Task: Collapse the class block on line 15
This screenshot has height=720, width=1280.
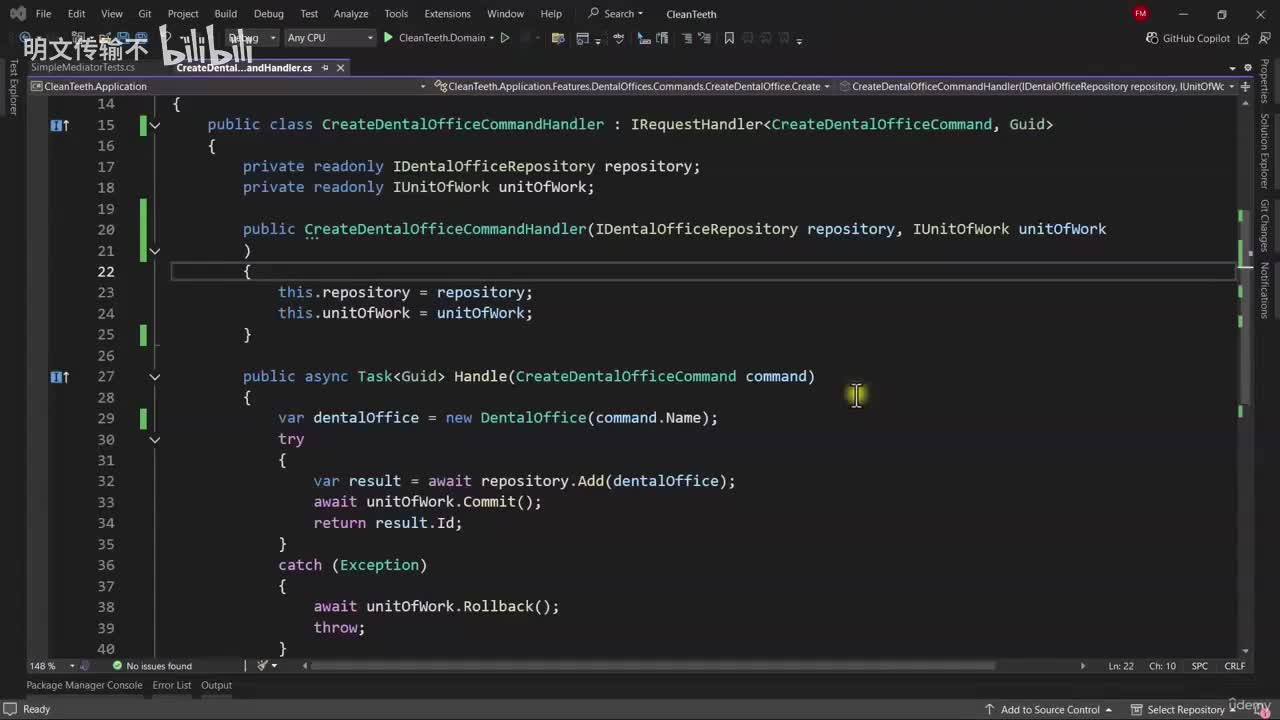Action: 155,125
